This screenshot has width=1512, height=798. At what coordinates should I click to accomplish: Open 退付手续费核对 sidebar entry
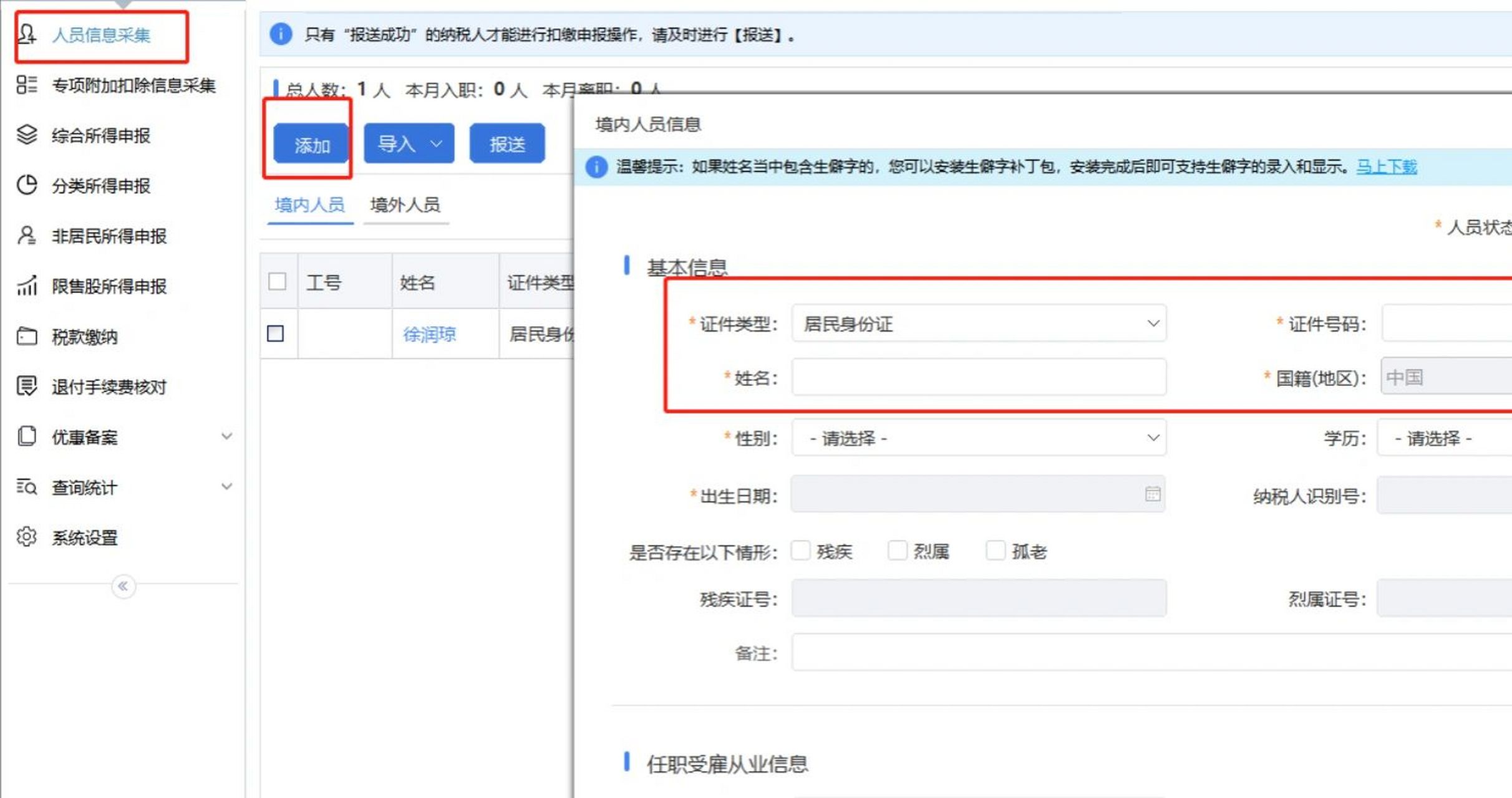[109, 387]
